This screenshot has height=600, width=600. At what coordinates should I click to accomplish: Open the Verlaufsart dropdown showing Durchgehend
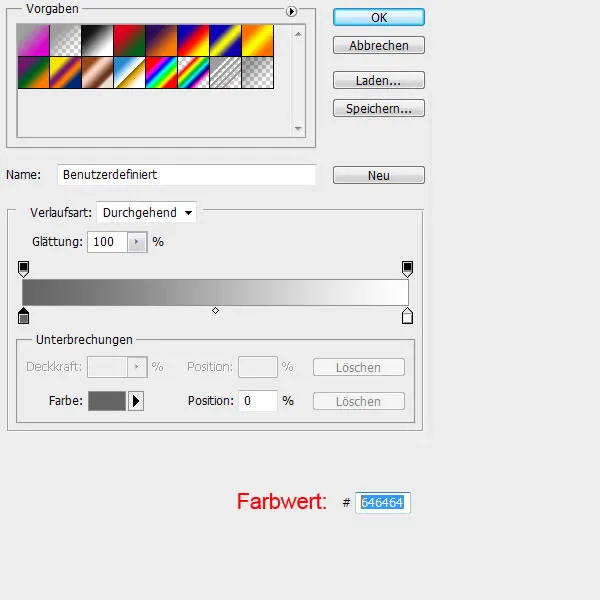tap(147, 212)
